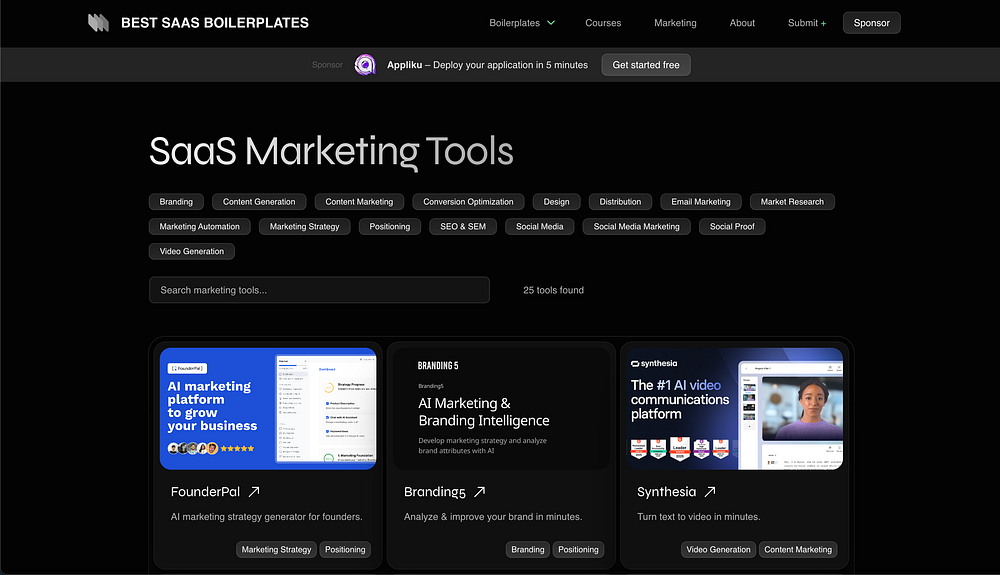Focus the Search marketing tools field

coord(320,290)
